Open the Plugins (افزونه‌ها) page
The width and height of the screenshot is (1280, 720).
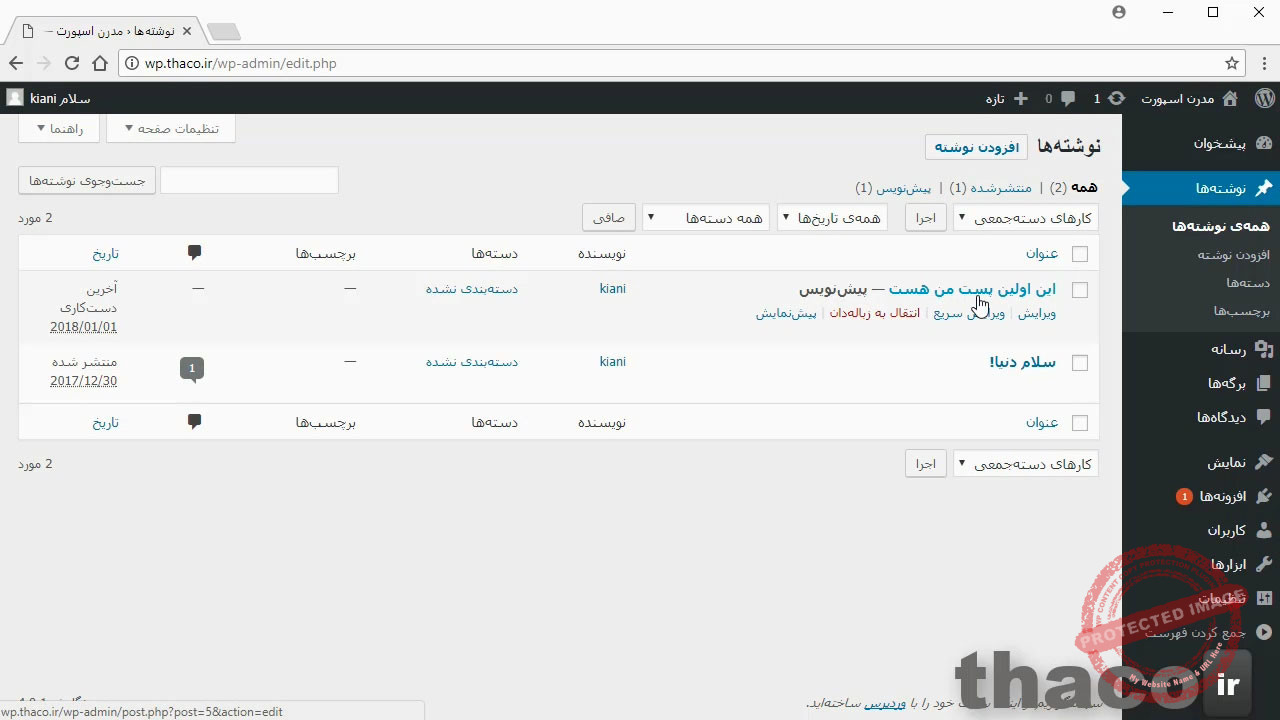(x=1222, y=496)
